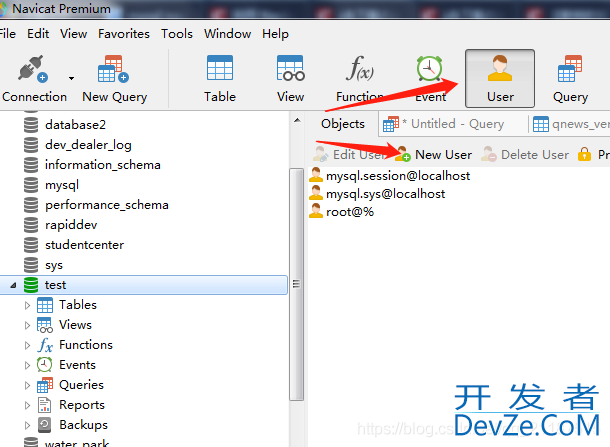610x447 pixels.
Task: Open the View objects toolbar button
Action: coord(290,79)
